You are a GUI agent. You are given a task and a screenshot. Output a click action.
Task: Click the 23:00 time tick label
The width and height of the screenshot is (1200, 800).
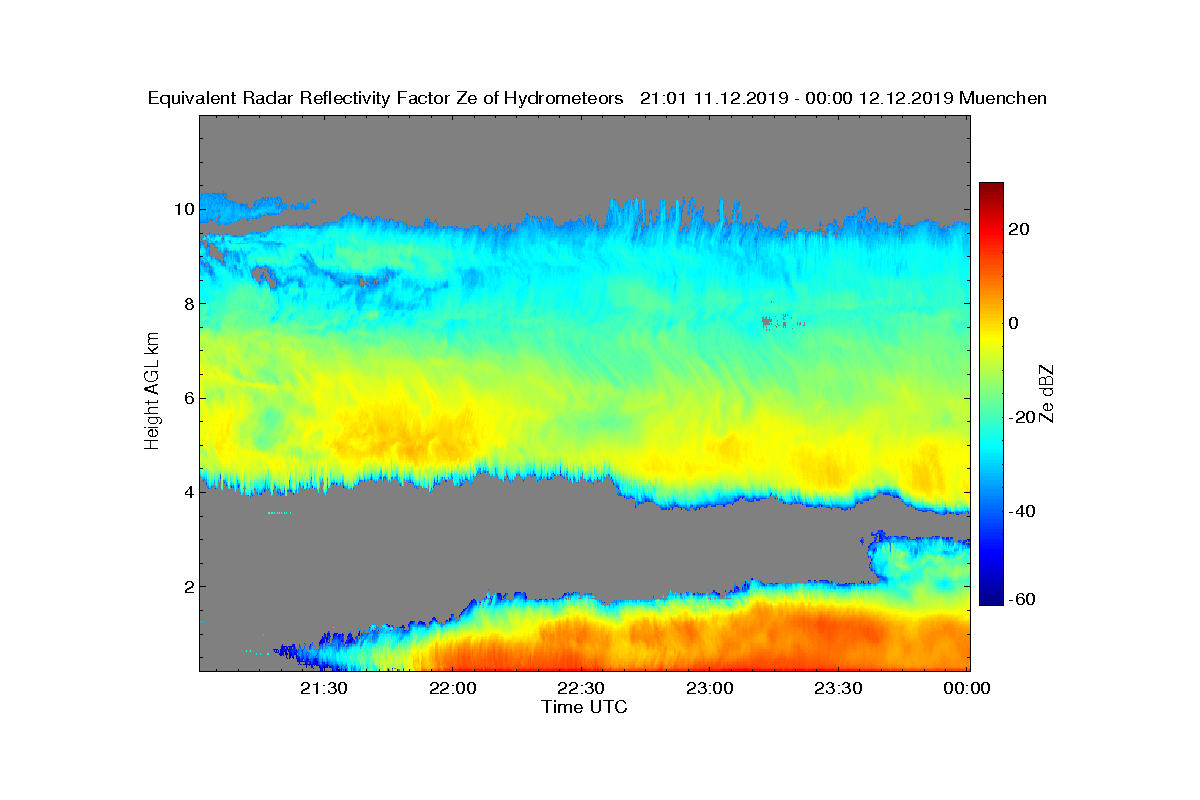710,688
